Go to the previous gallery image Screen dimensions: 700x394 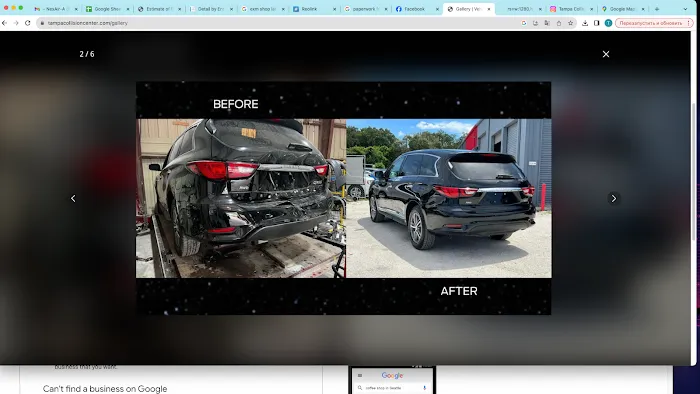73,199
